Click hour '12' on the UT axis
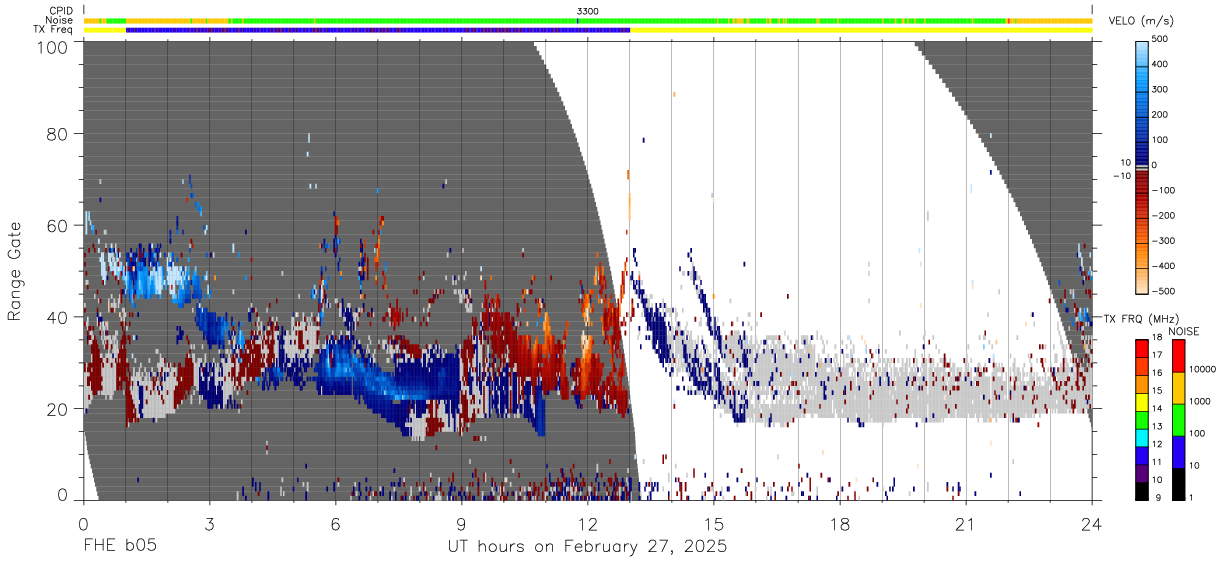The height and width of the screenshot is (567, 1228). (x=587, y=525)
